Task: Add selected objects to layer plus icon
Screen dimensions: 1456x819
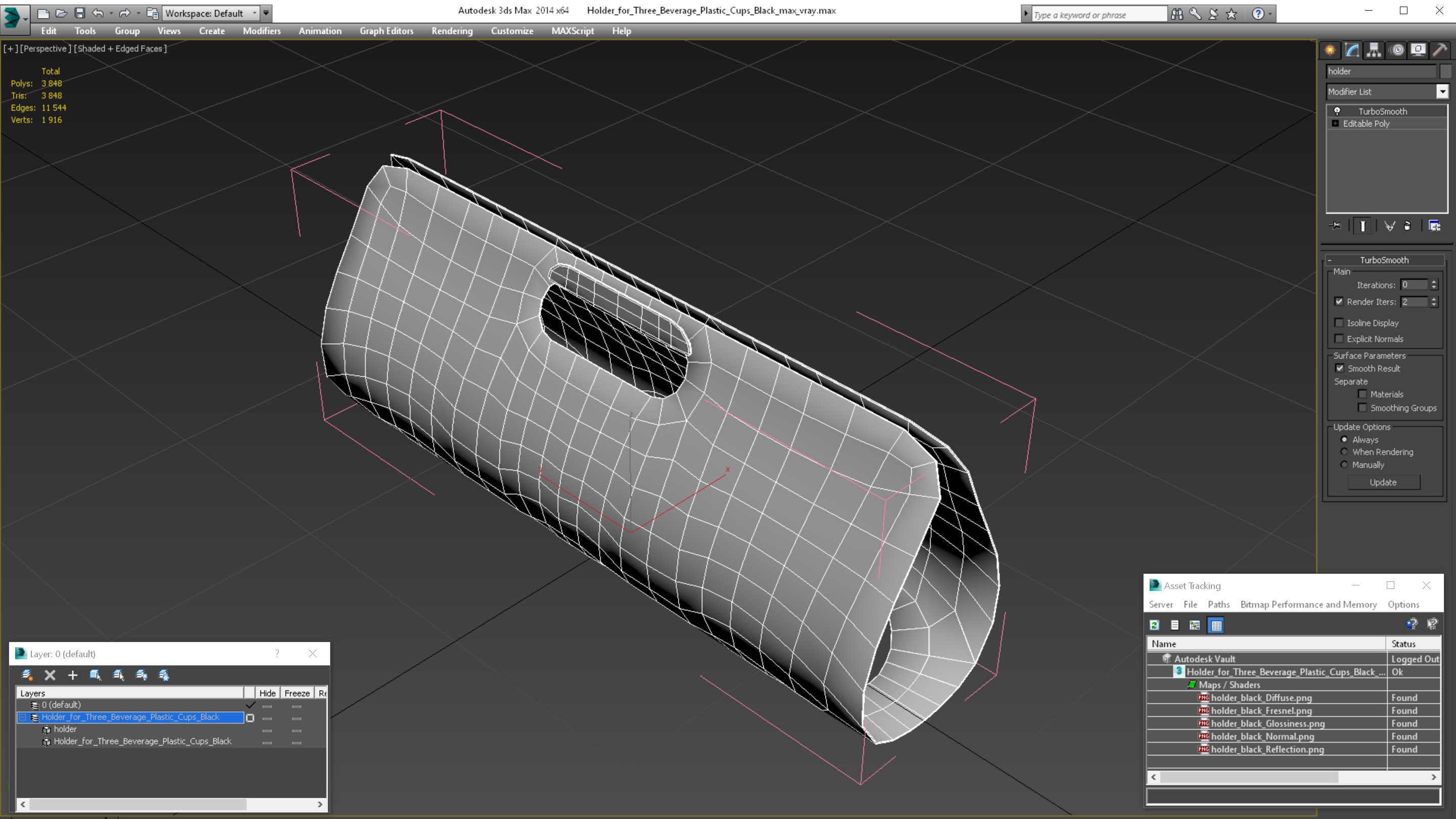Action: 72,675
